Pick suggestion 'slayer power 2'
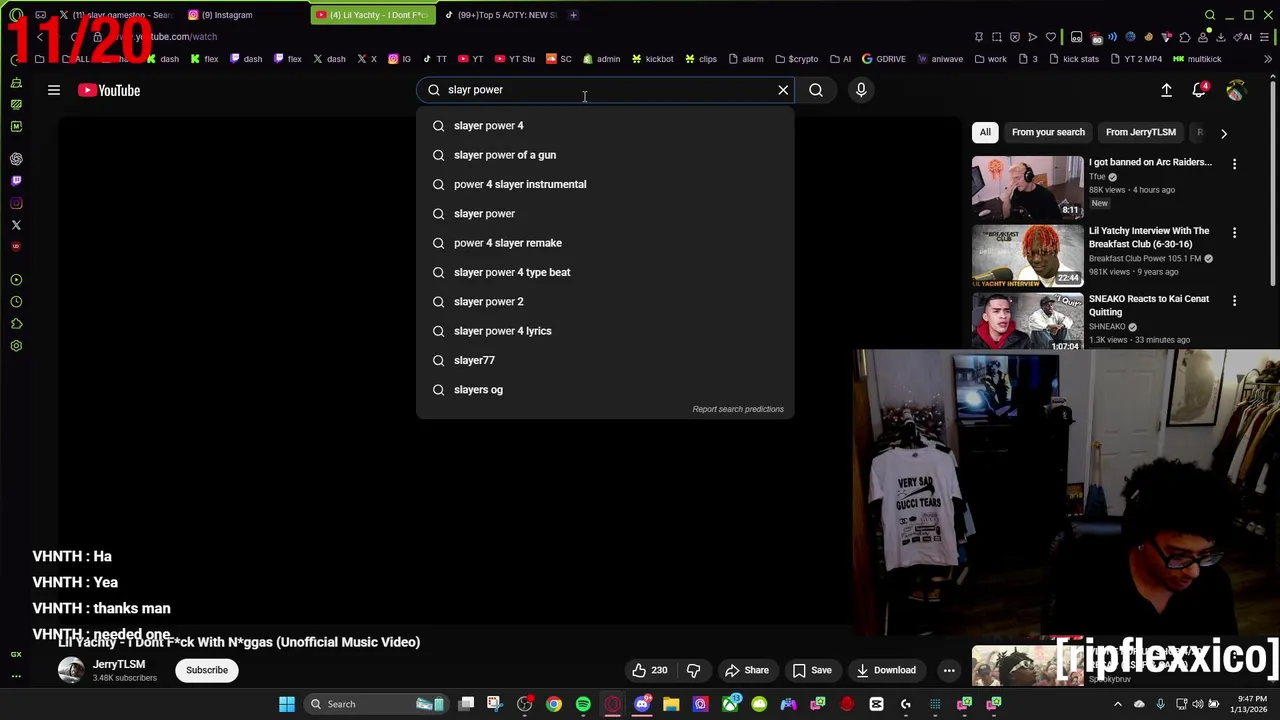 pyautogui.click(x=605, y=302)
